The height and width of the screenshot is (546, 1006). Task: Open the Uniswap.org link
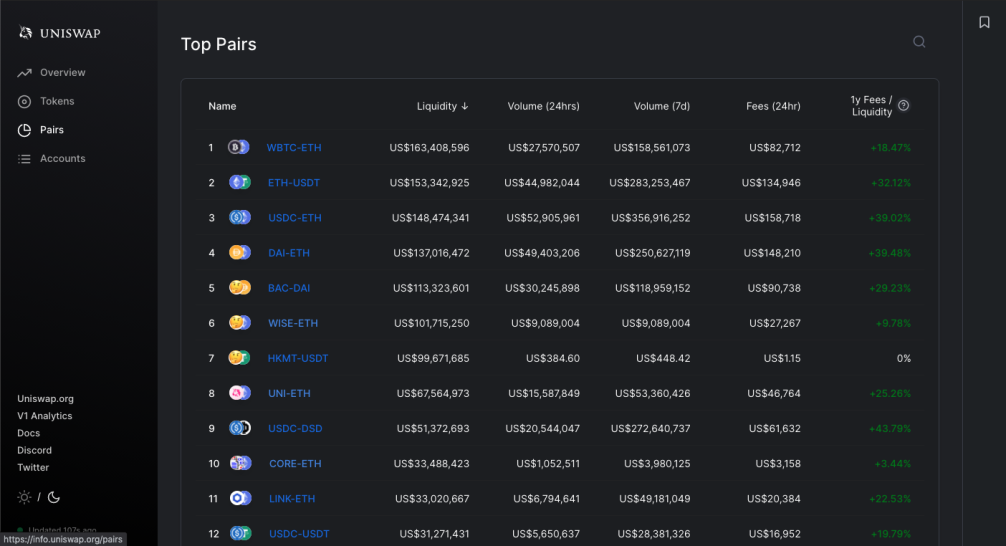click(x=46, y=398)
